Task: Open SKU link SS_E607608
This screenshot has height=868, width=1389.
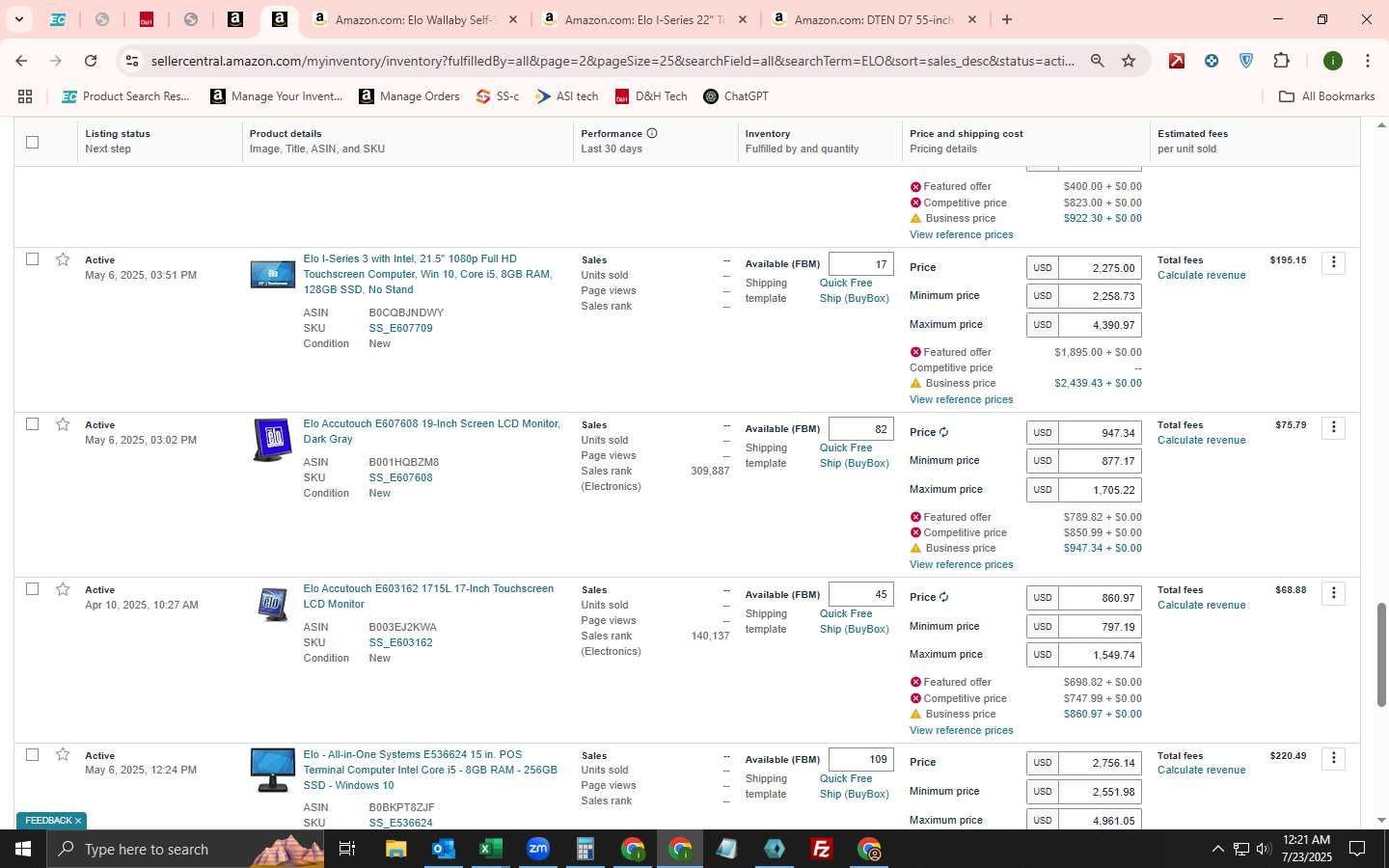Action: pos(400,477)
